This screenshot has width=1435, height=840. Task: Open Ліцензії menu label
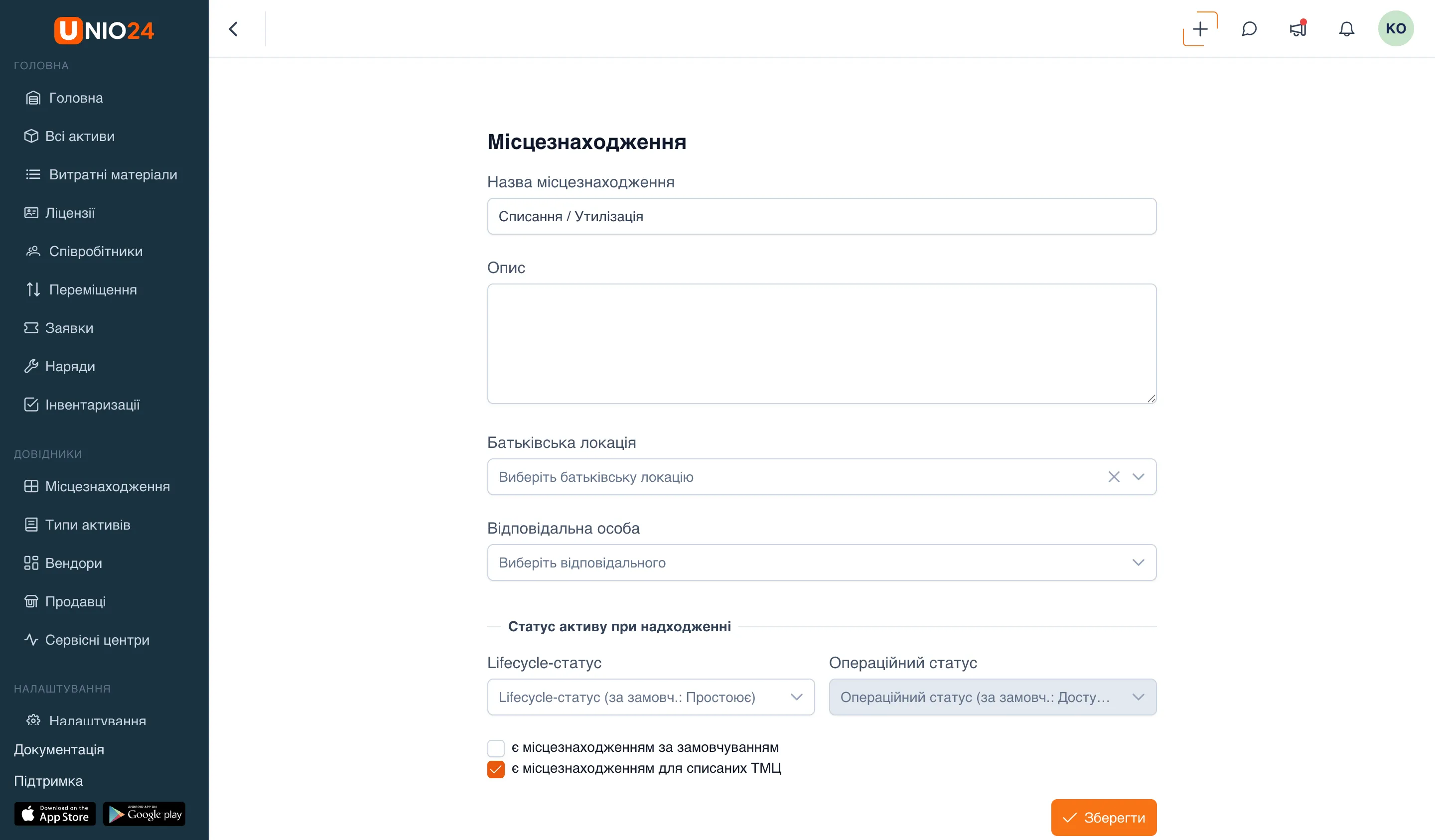(69, 212)
